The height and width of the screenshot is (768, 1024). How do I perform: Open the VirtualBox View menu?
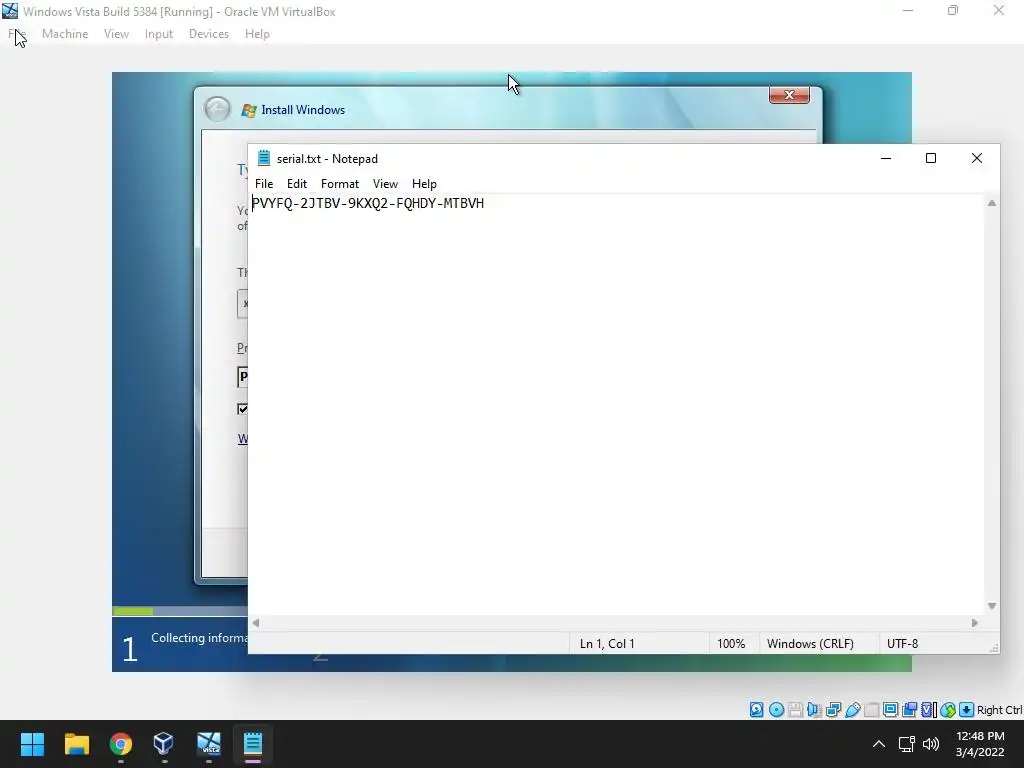(116, 34)
